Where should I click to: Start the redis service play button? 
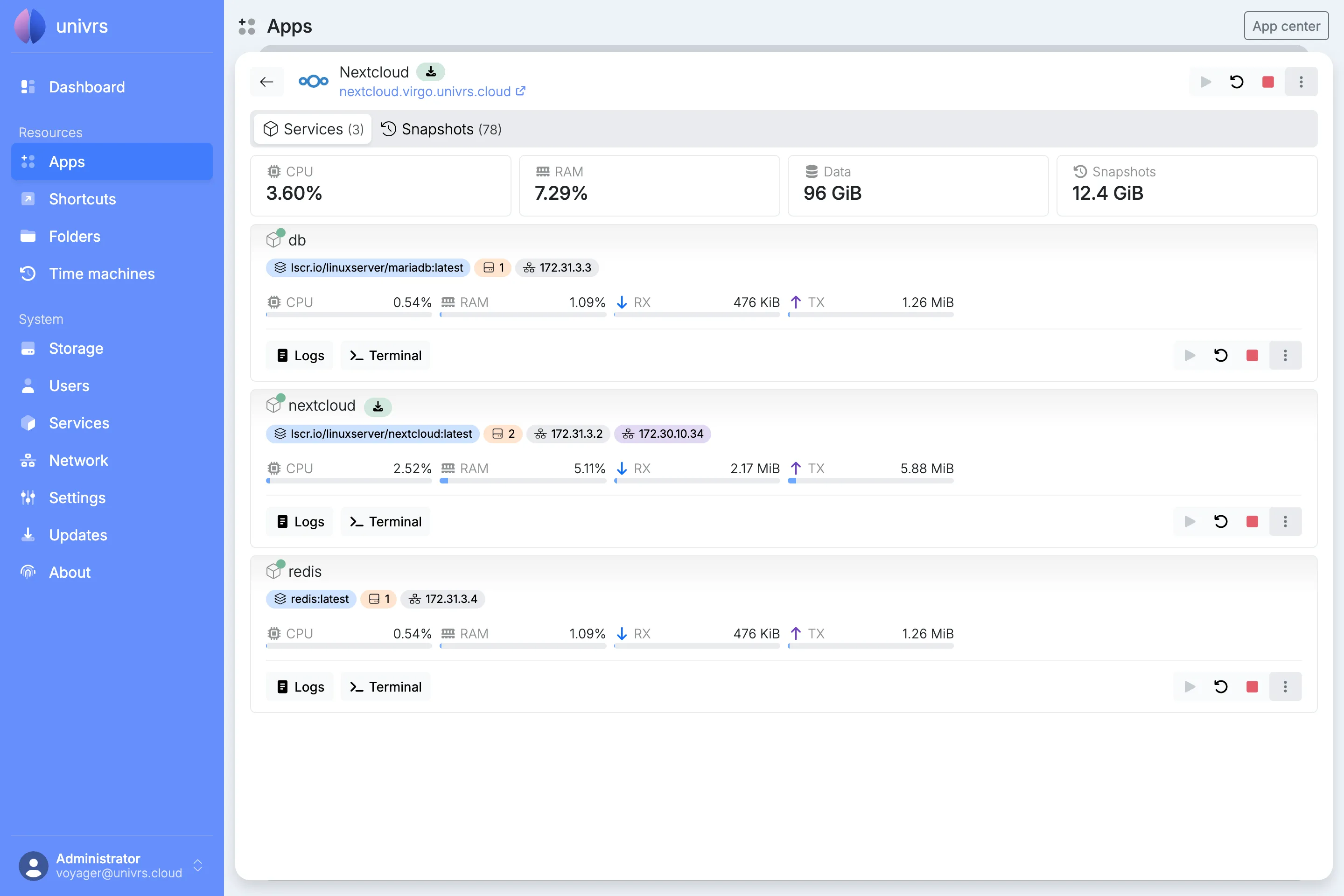(1190, 687)
